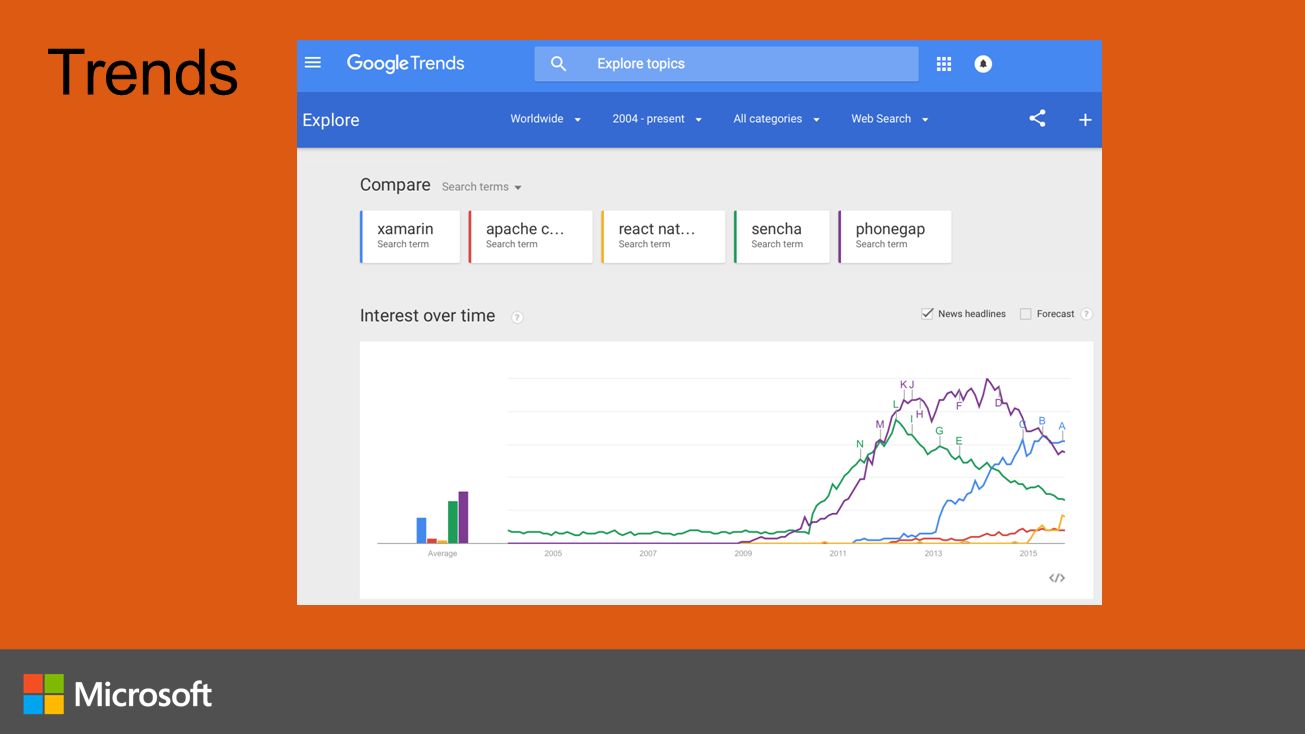Click news headline marker A on chart
Image resolution: width=1305 pixels, height=734 pixels.
tap(1062, 427)
